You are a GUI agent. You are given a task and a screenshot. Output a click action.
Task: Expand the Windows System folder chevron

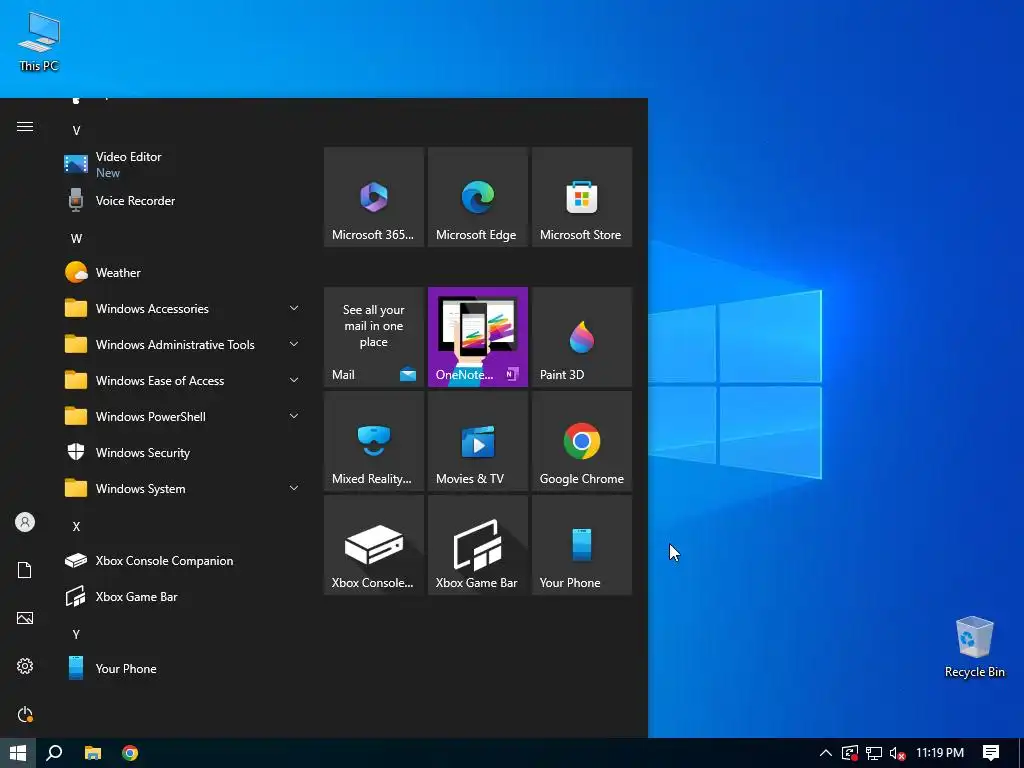(294, 488)
